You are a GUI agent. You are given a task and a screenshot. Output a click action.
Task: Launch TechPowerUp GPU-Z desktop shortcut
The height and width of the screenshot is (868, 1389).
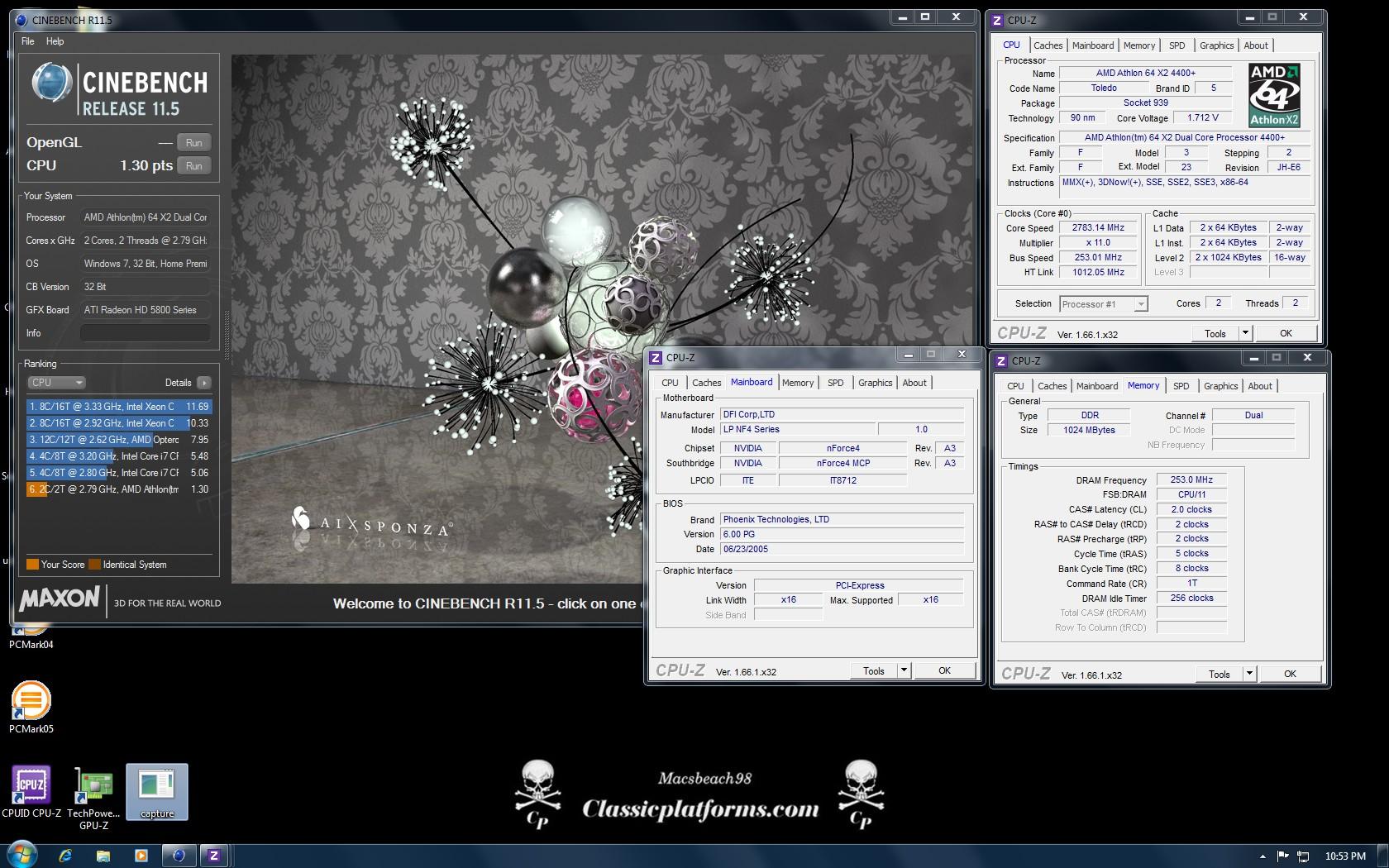point(93,798)
